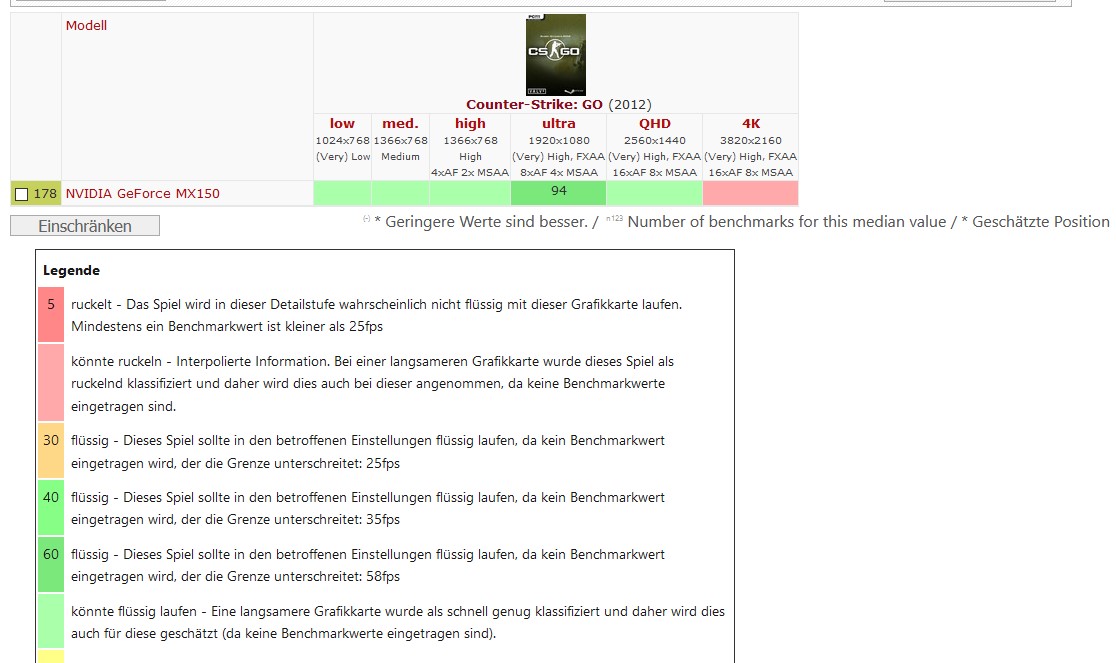This screenshot has width=1116, height=663.
Task: Click the green legend swatch labeled 60
Action: point(51,564)
